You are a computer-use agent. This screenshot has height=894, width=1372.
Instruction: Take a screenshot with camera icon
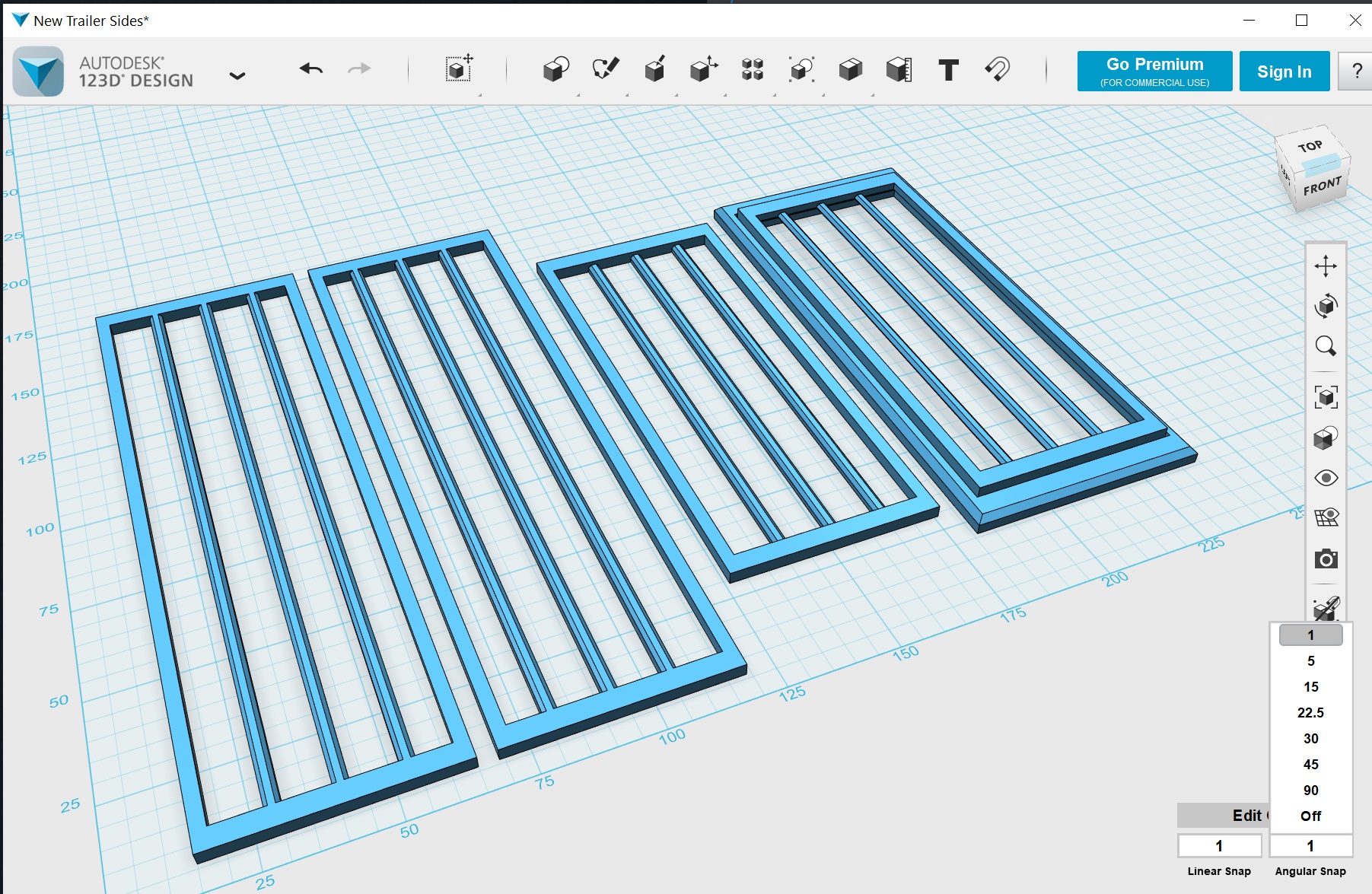pos(1326,559)
